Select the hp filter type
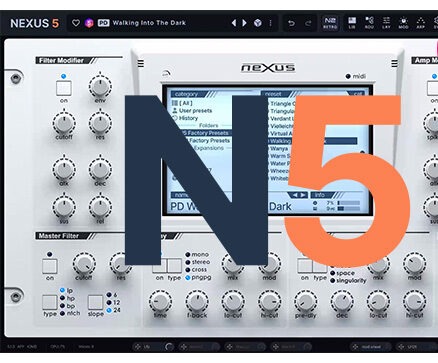Image resolution: width=438 pixels, height=363 pixels. pos(67,298)
